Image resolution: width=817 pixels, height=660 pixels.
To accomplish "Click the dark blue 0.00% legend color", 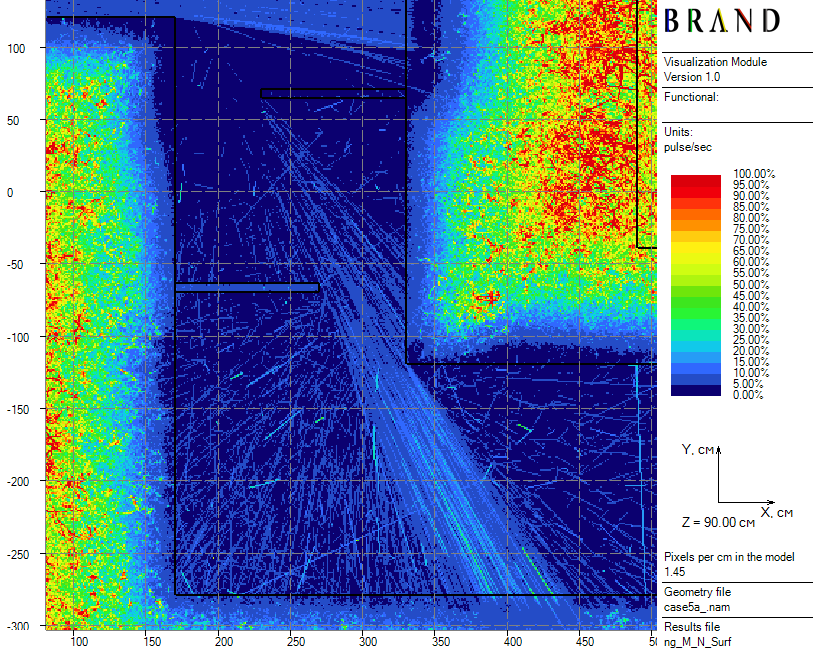I will tap(696, 391).
